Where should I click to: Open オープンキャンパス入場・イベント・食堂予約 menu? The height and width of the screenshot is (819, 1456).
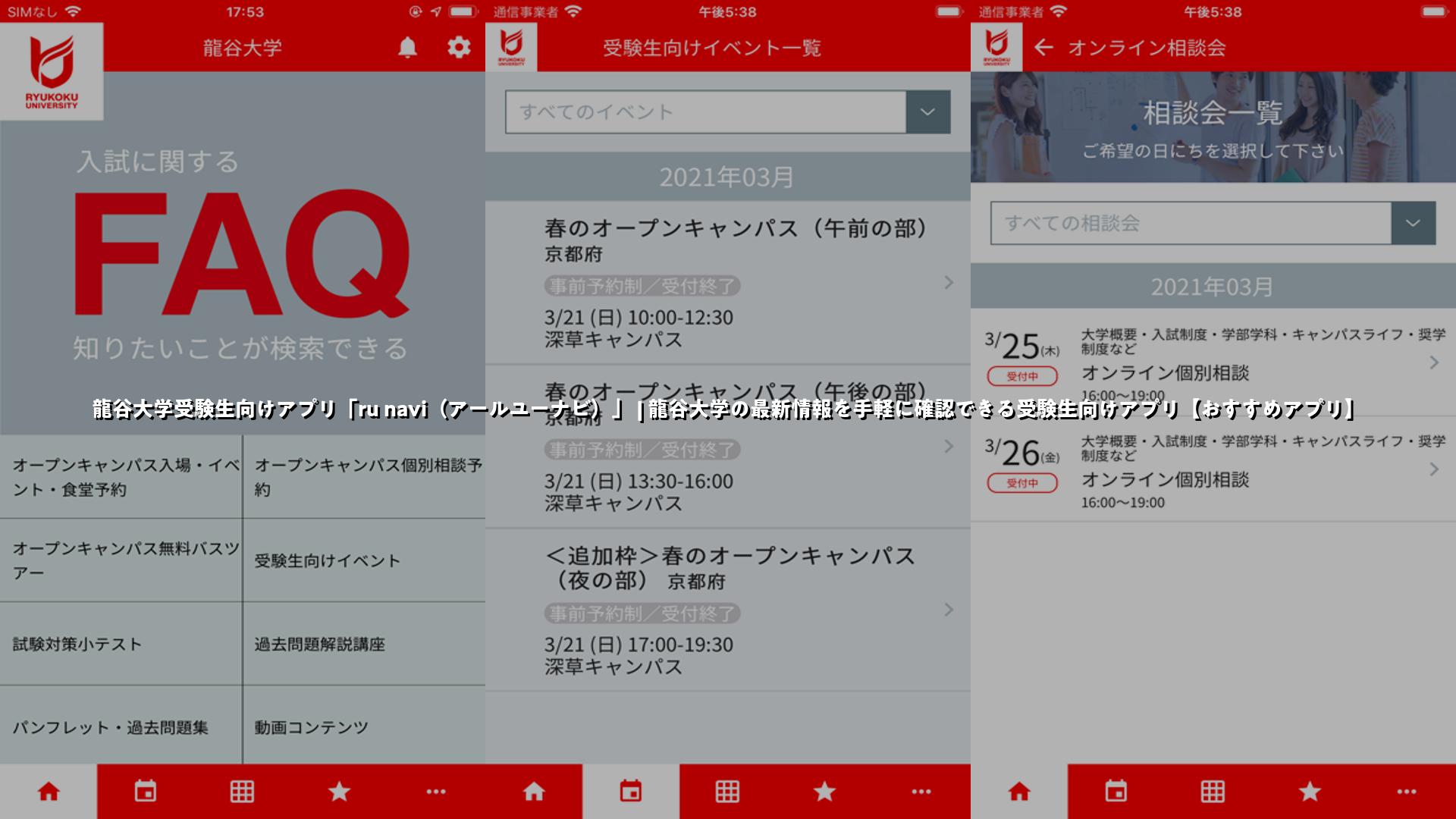click(x=121, y=477)
